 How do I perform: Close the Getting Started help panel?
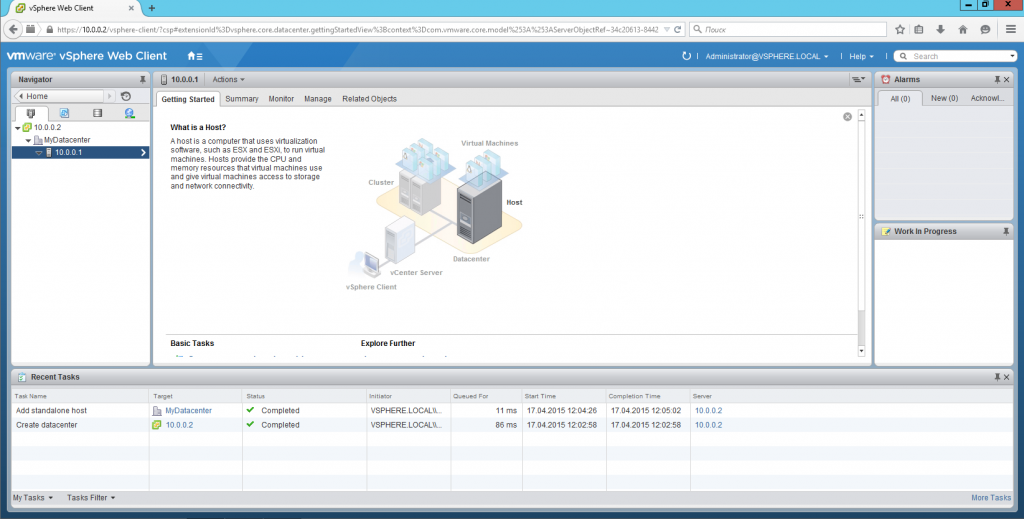pyautogui.click(x=847, y=117)
